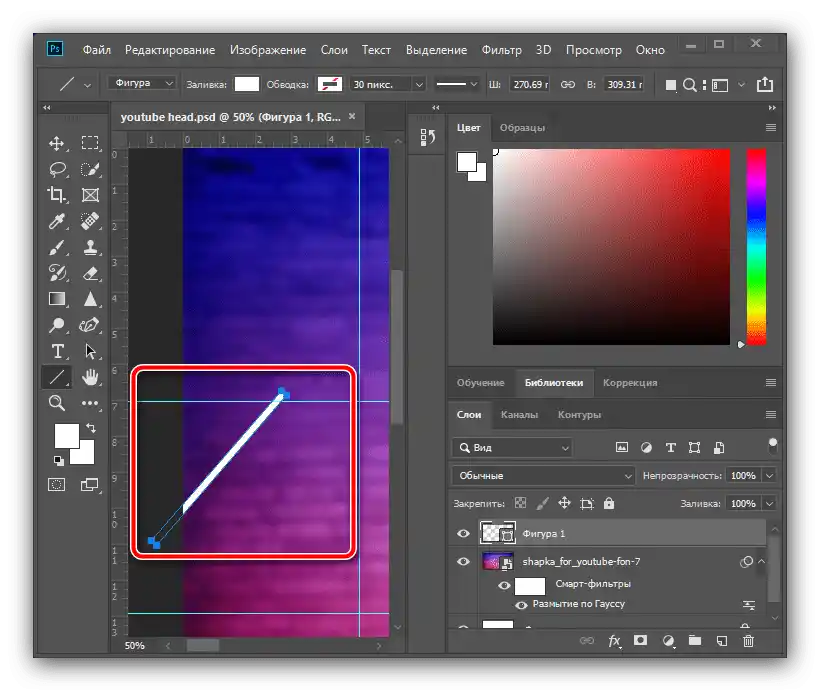Image resolution: width=820 pixels, height=691 pixels.
Task: Select the Zoom tool in toolbar
Action: (56, 403)
